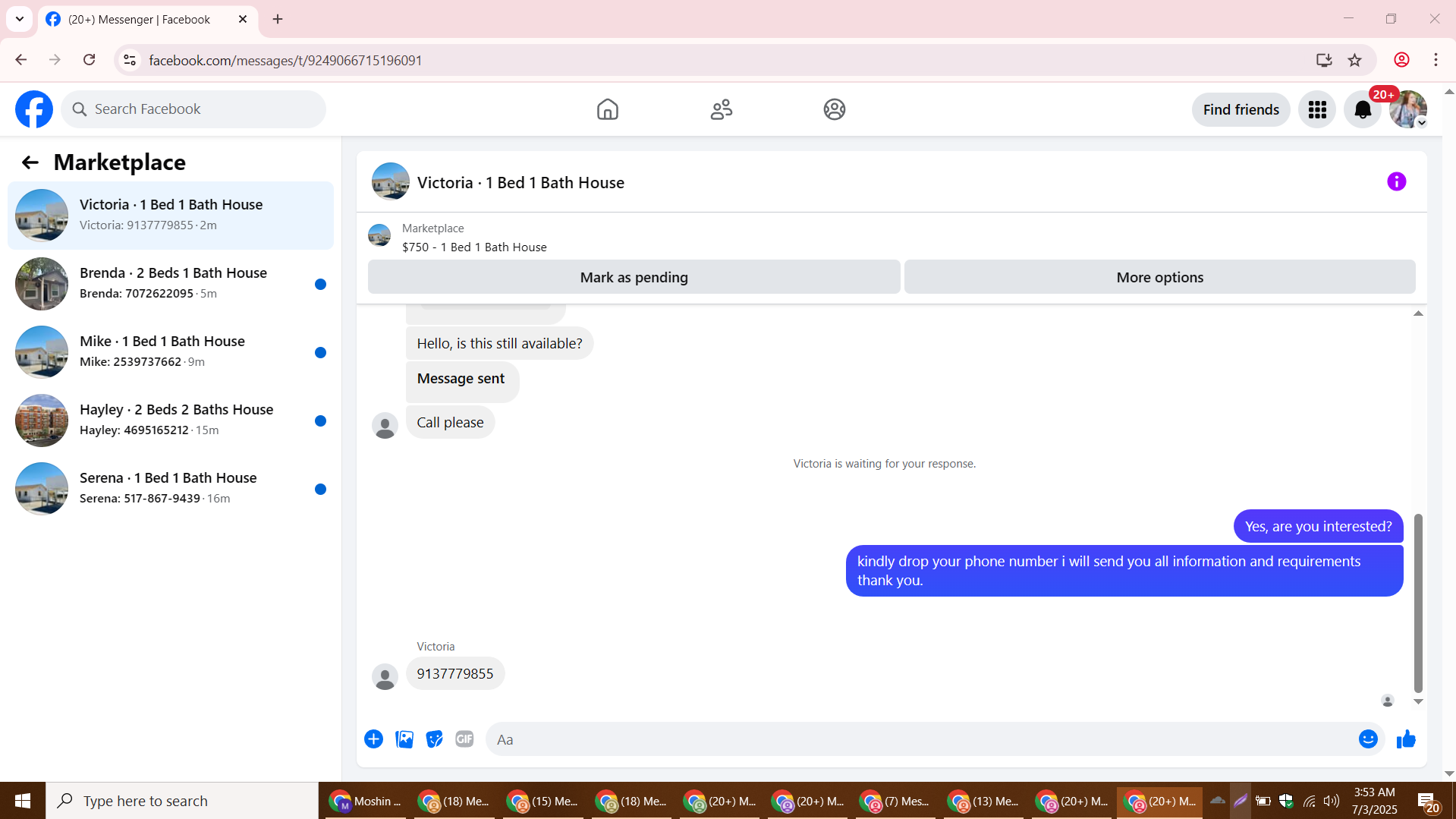The image size is (1456, 819).
Task: Open the emoji picker smiley icon
Action: point(1367,739)
